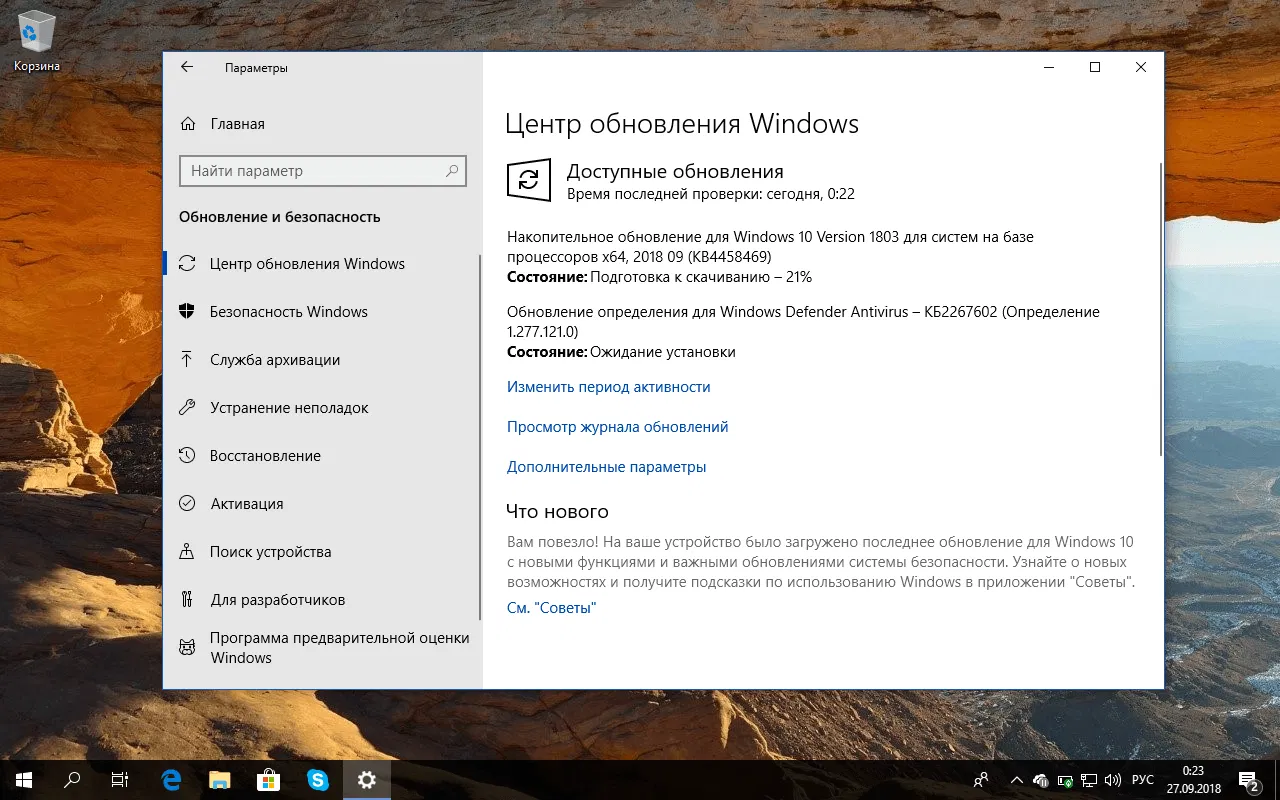Open the volume control in system tray
1280x800 pixels.
click(x=1113, y=779)
